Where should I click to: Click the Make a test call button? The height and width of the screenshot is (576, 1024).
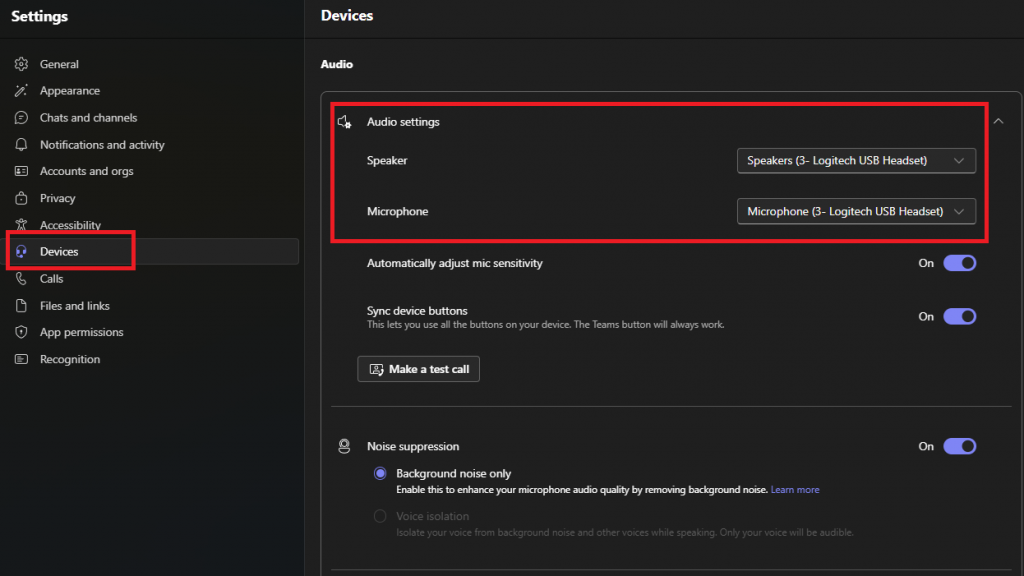(419, 369)
